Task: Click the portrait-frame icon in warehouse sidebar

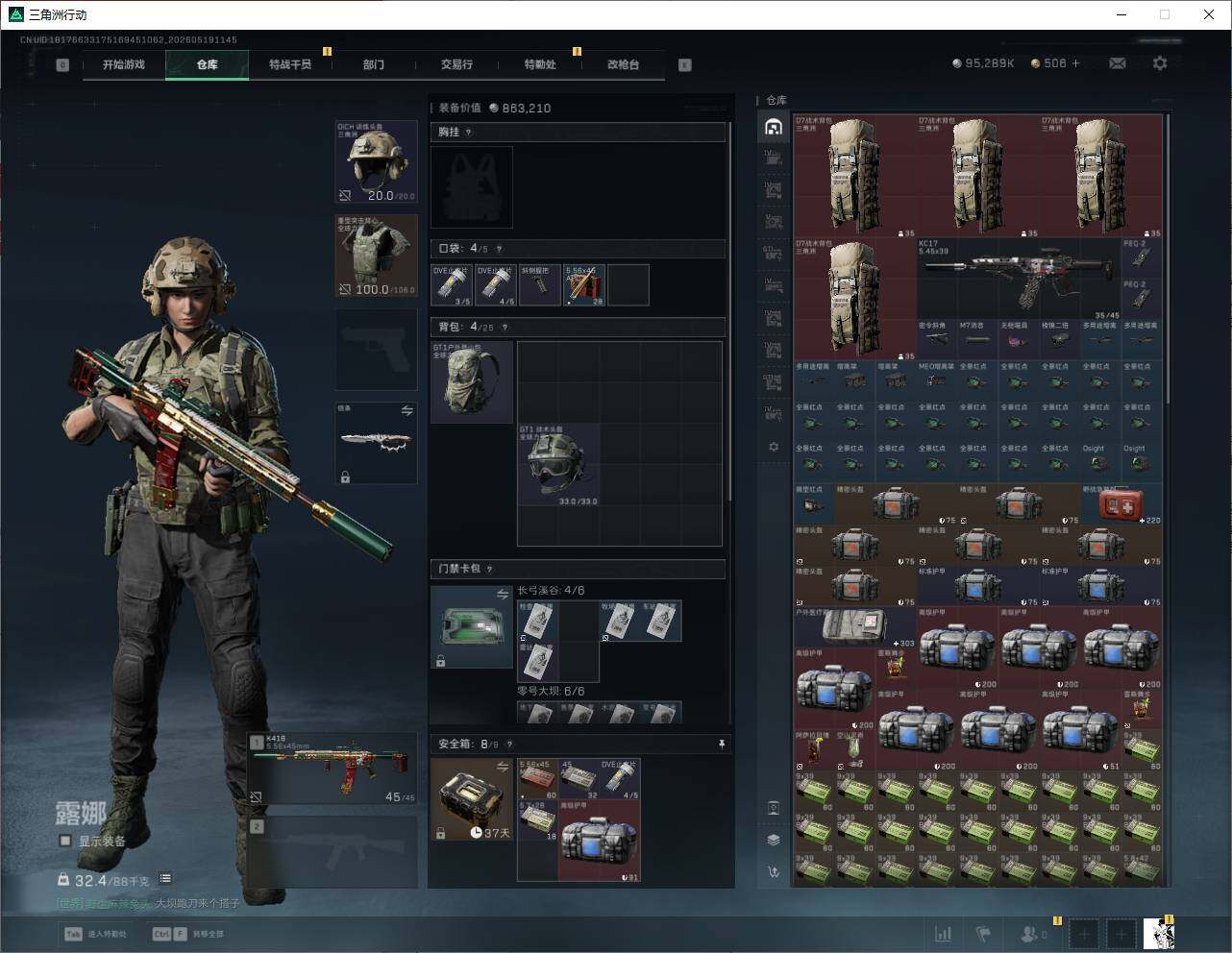Action: pyautogui.click(x=774, y=808)
